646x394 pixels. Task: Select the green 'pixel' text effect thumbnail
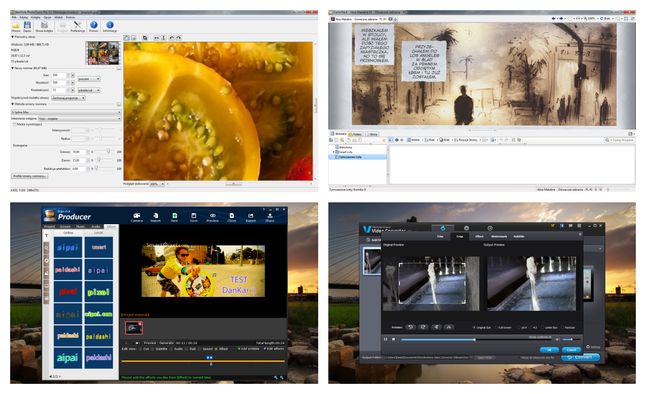click(x=99, y=292)
